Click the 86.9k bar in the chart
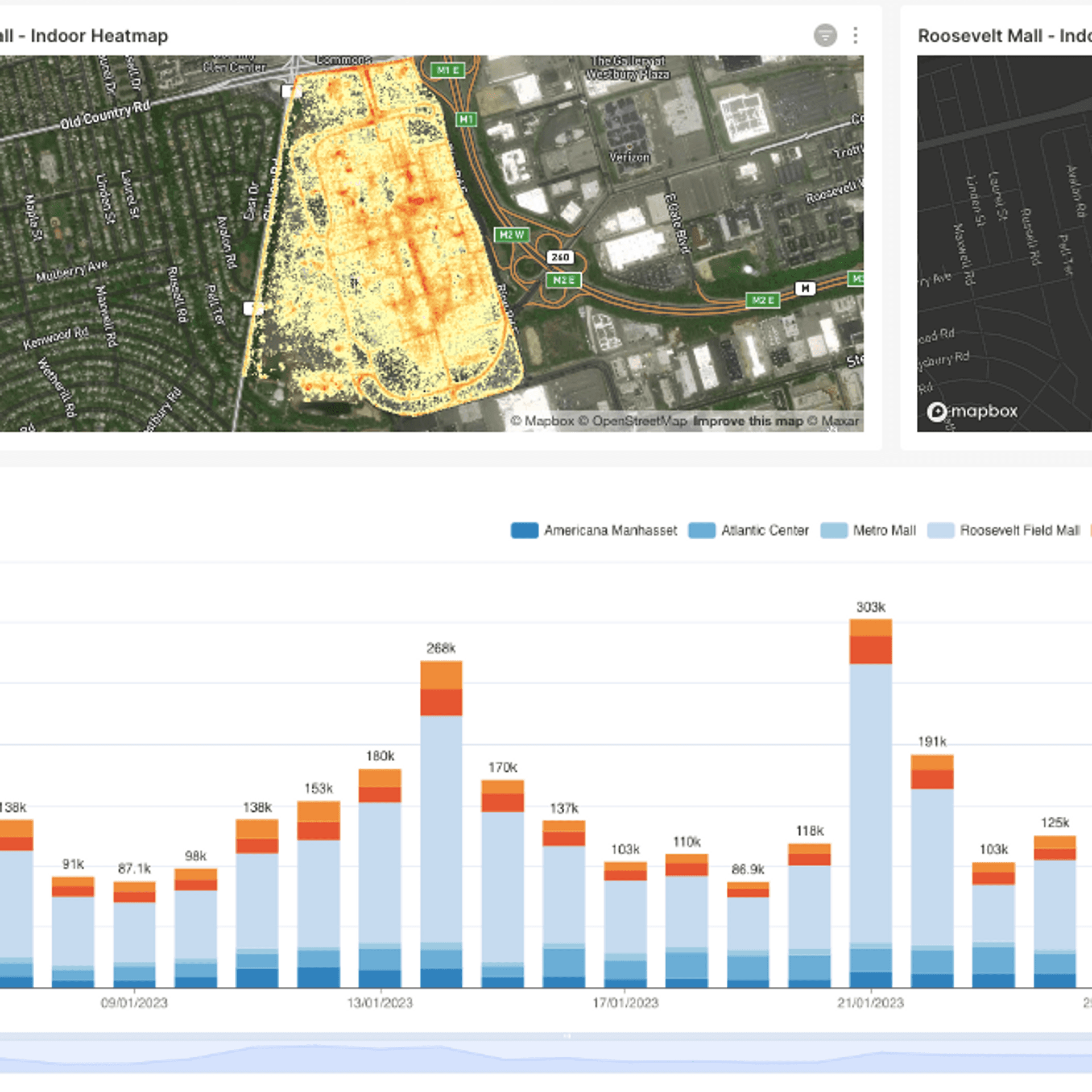 748,934
